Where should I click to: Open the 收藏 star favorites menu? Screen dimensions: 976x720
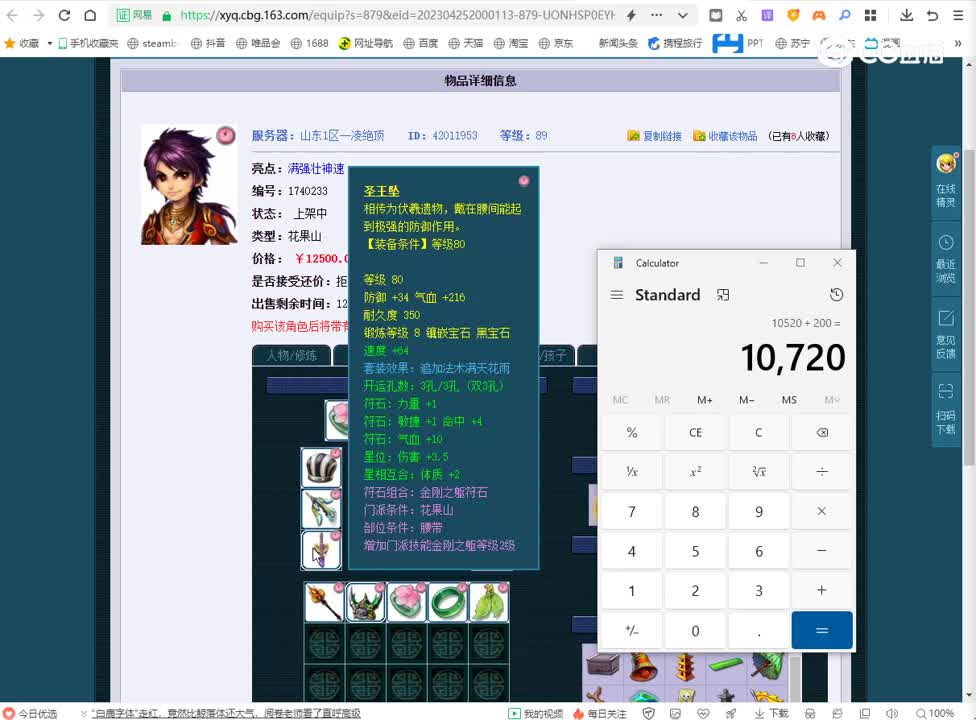coord(22,43)
